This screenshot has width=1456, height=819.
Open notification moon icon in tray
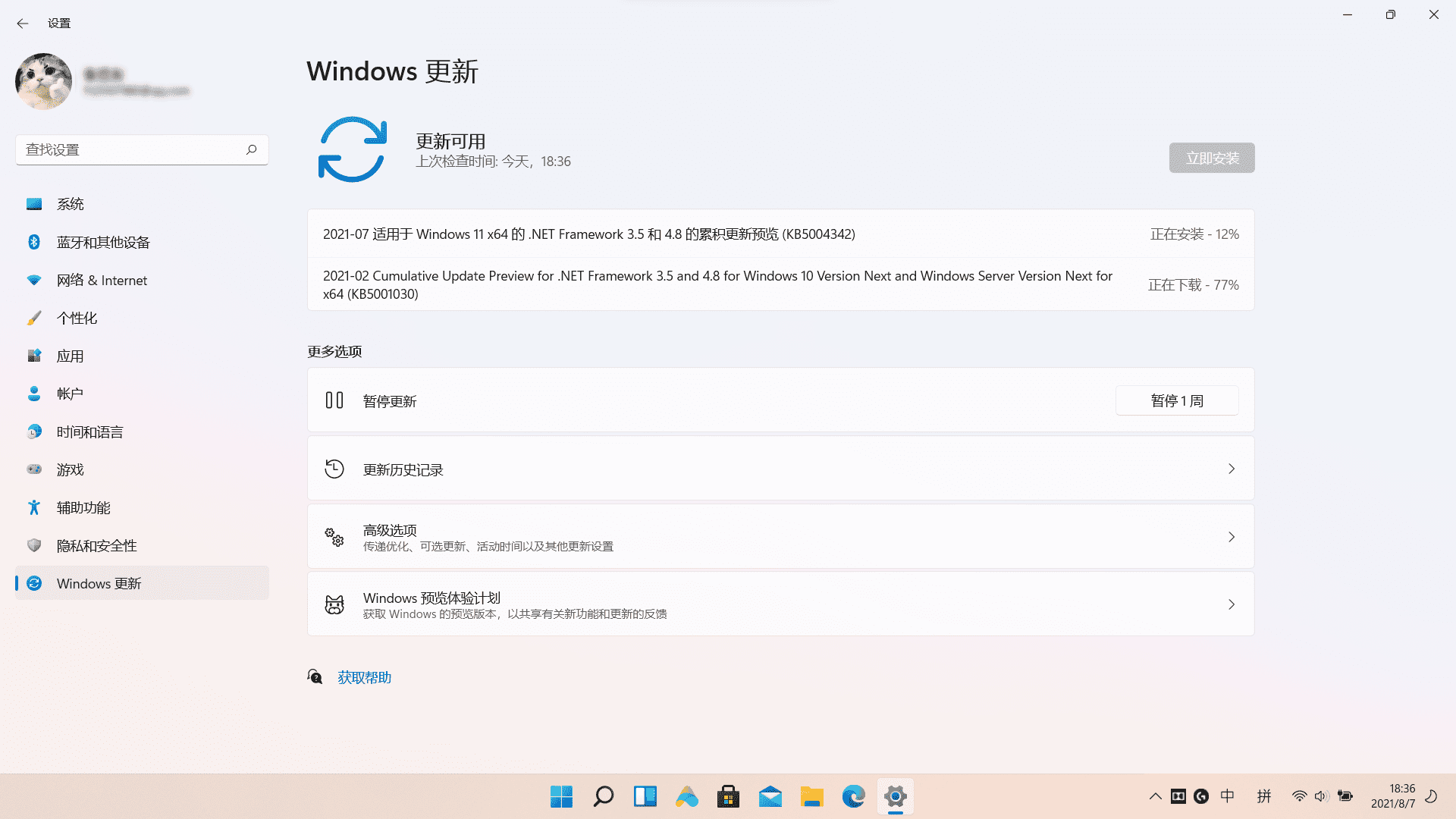[1432, 796]
